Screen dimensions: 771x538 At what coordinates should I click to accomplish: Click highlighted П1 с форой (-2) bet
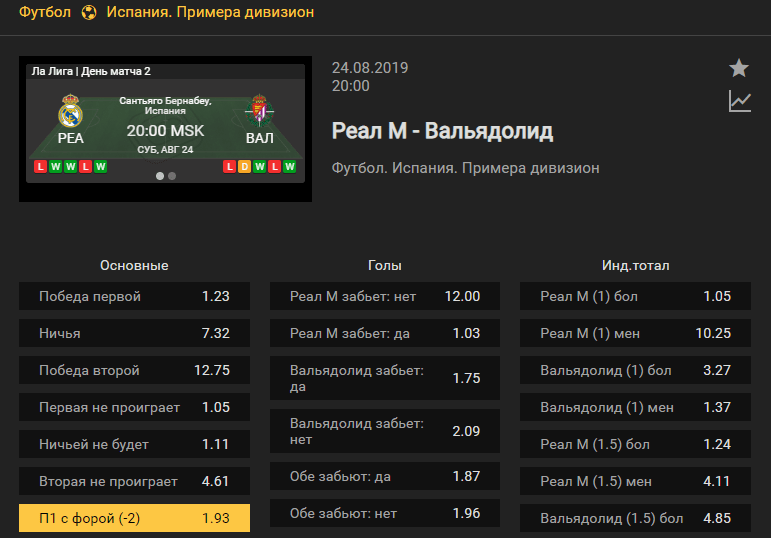coord(134,518)
